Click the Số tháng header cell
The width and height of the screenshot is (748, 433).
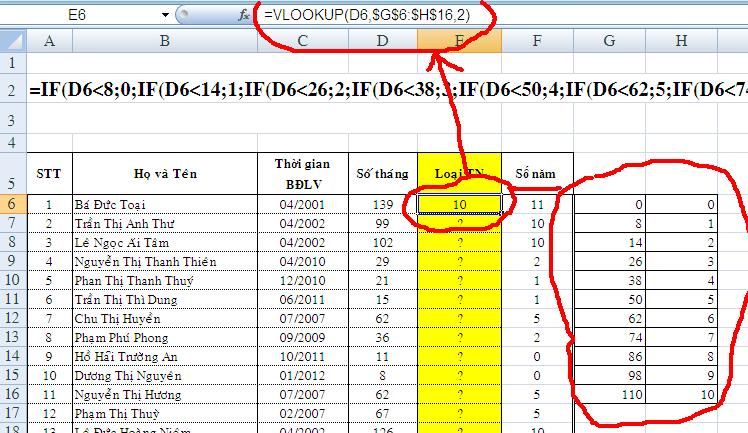click(x=382, y=174)
